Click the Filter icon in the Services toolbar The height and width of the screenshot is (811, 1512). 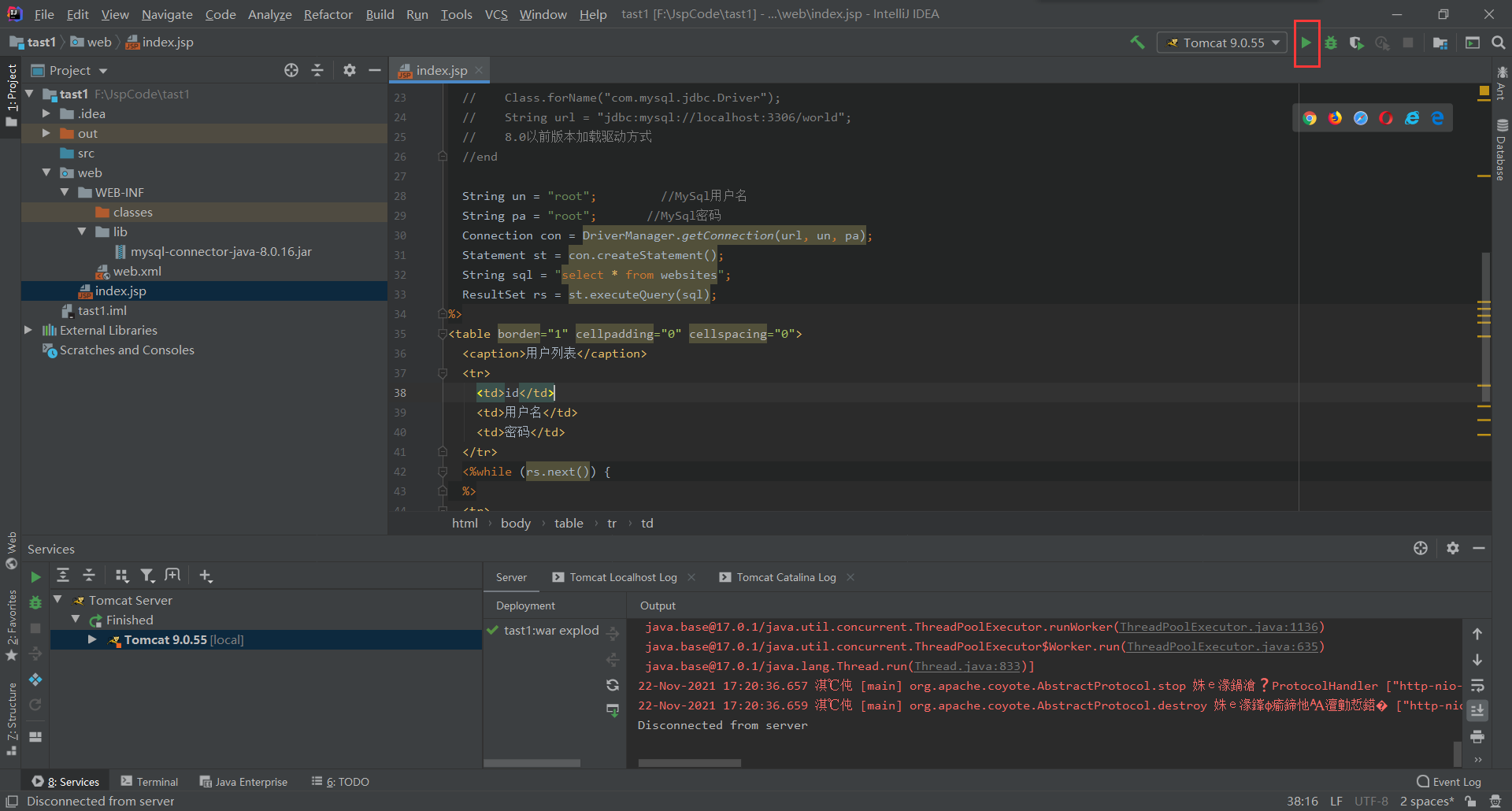[x=147, y=576]
